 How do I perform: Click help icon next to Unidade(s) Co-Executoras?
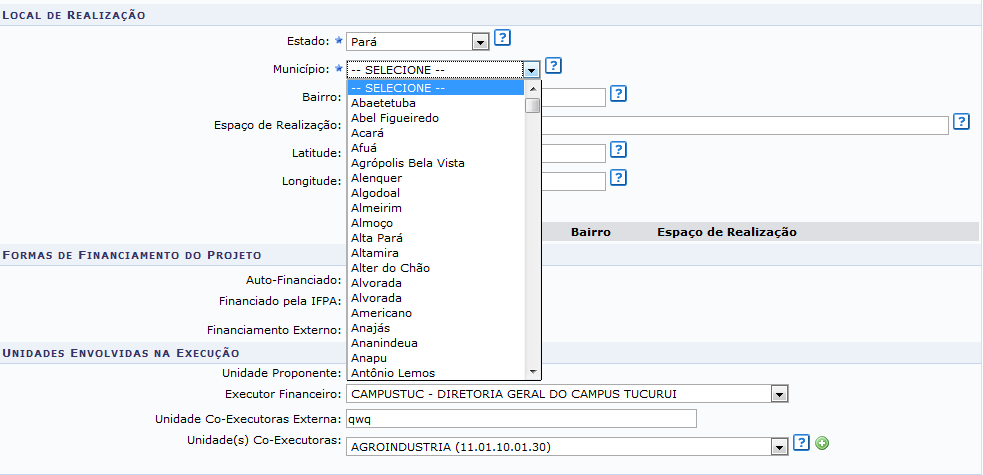tap(801, 443)
